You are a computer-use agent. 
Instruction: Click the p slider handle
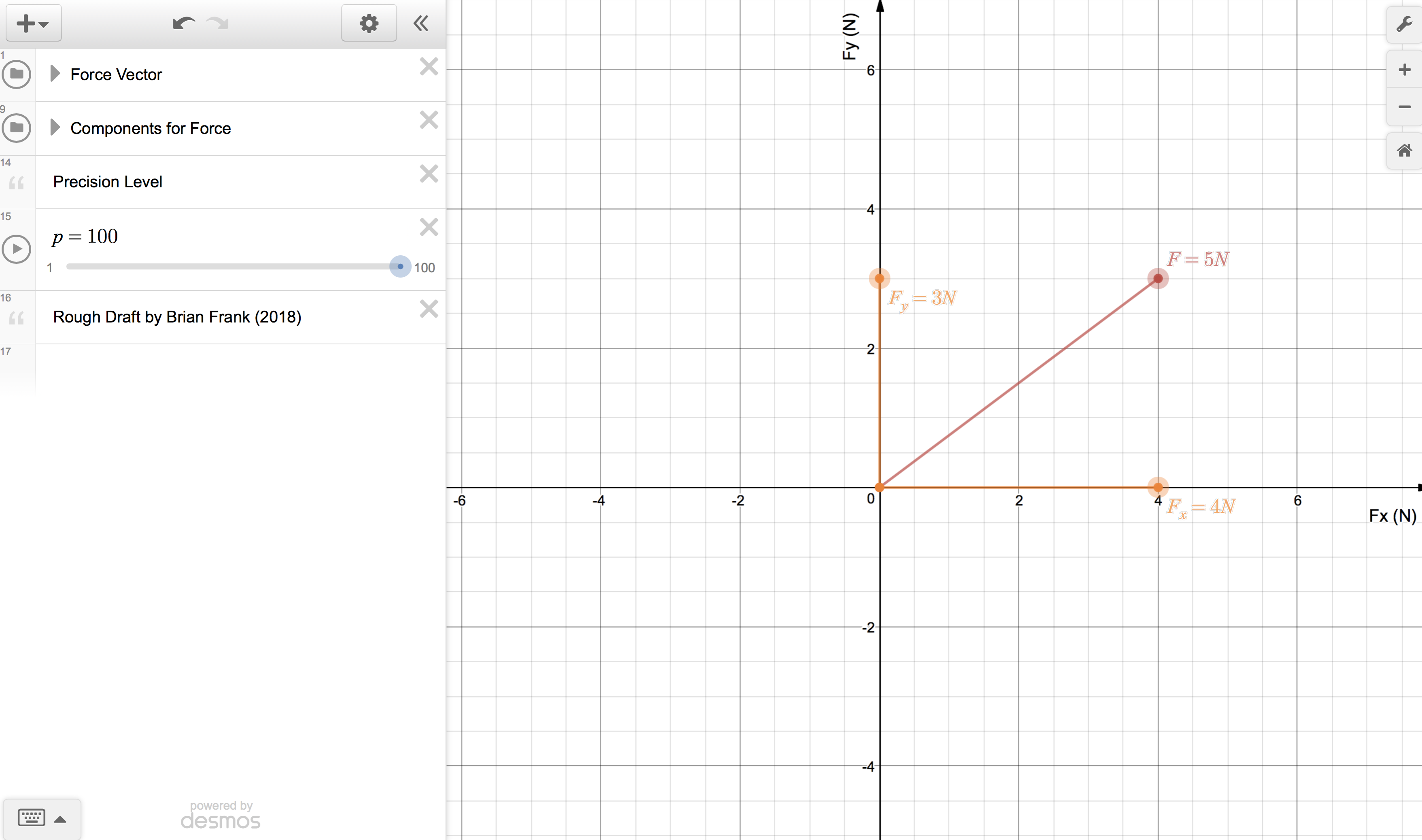tap(400, 267)
